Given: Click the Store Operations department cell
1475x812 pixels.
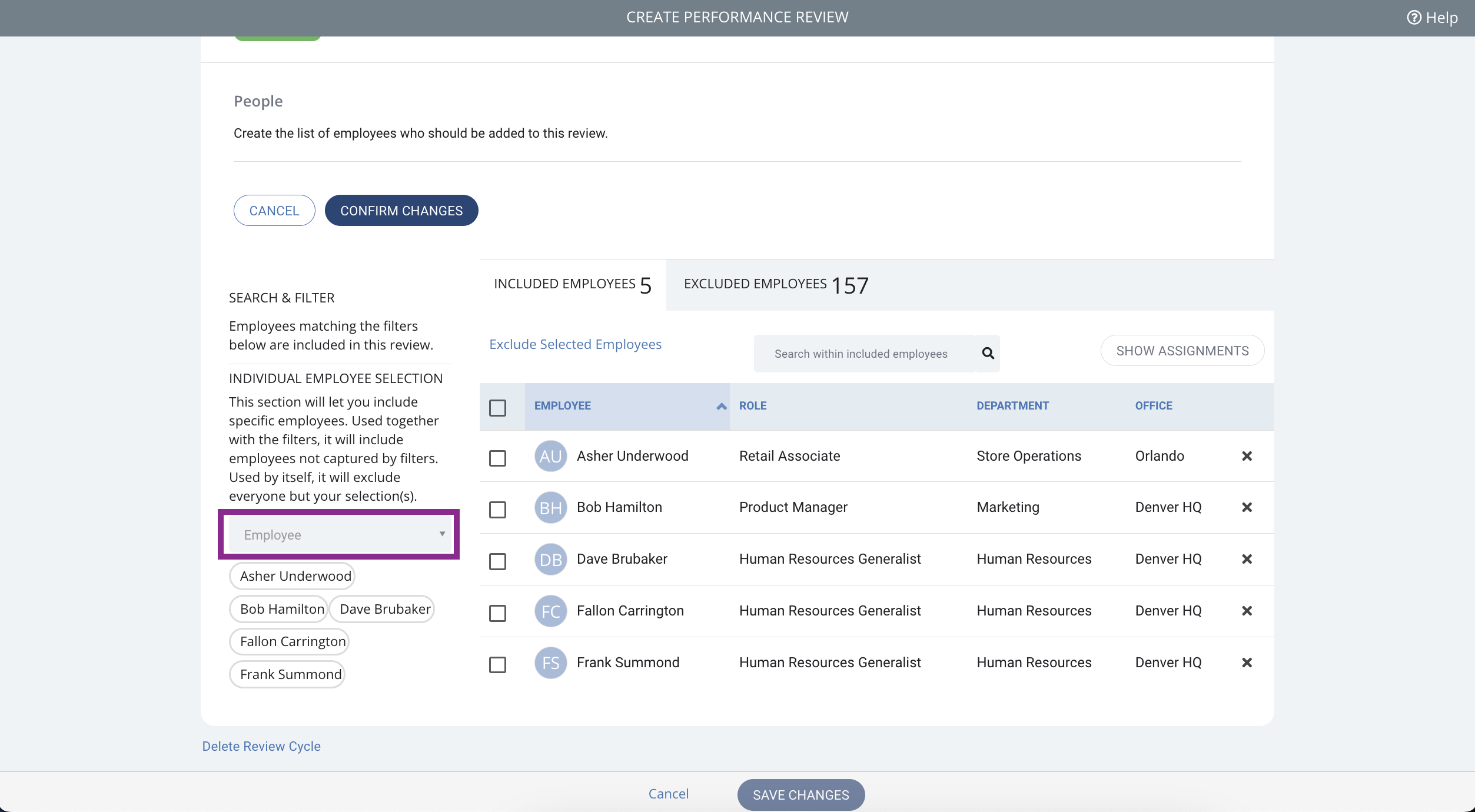Looking at the screenshot, I should point(1029,456).
